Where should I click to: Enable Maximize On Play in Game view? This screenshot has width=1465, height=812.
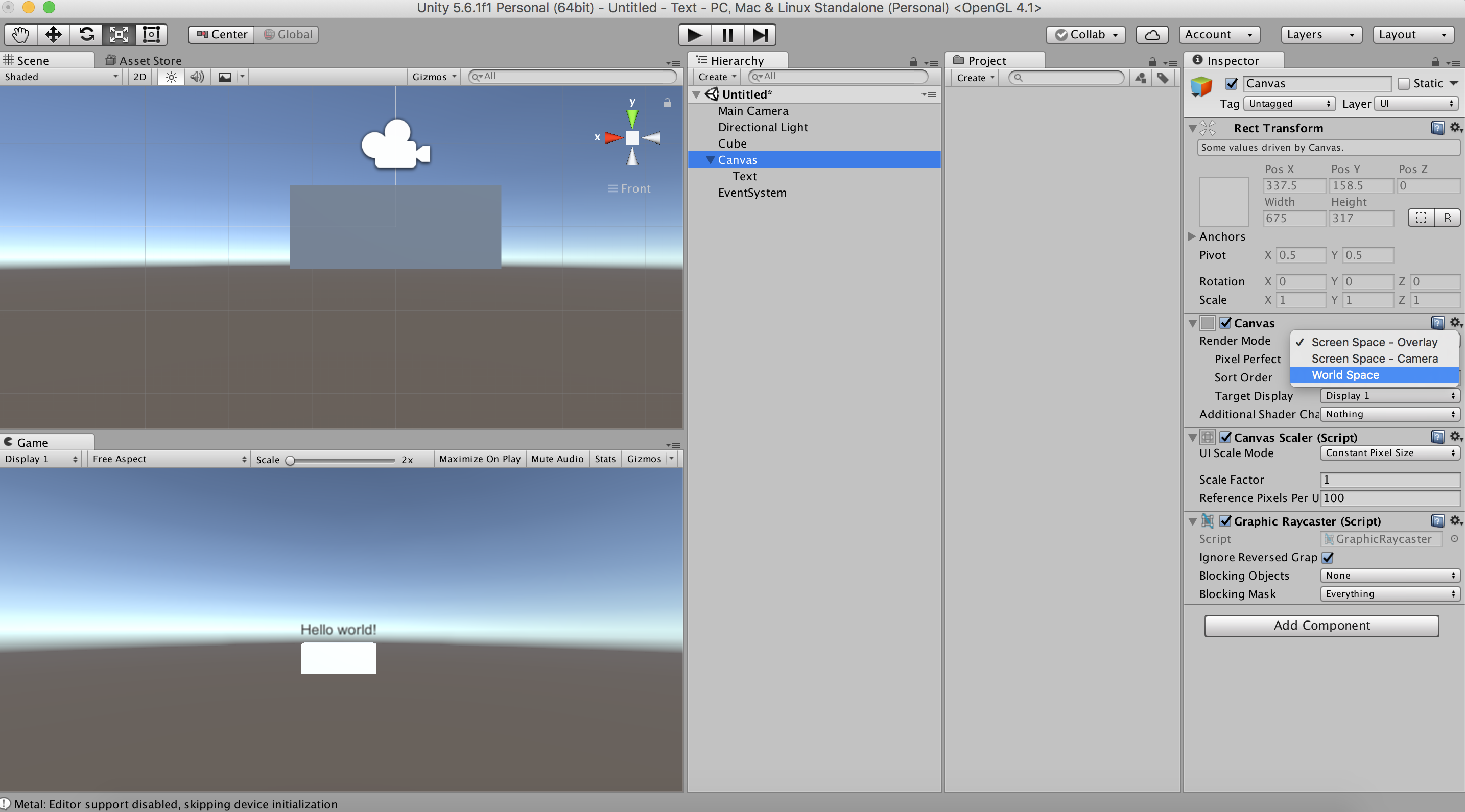(x=480, y=459)
